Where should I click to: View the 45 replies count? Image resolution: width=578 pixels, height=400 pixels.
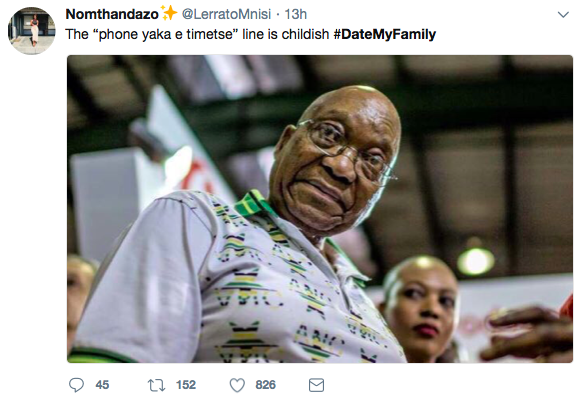click(102, 385)
